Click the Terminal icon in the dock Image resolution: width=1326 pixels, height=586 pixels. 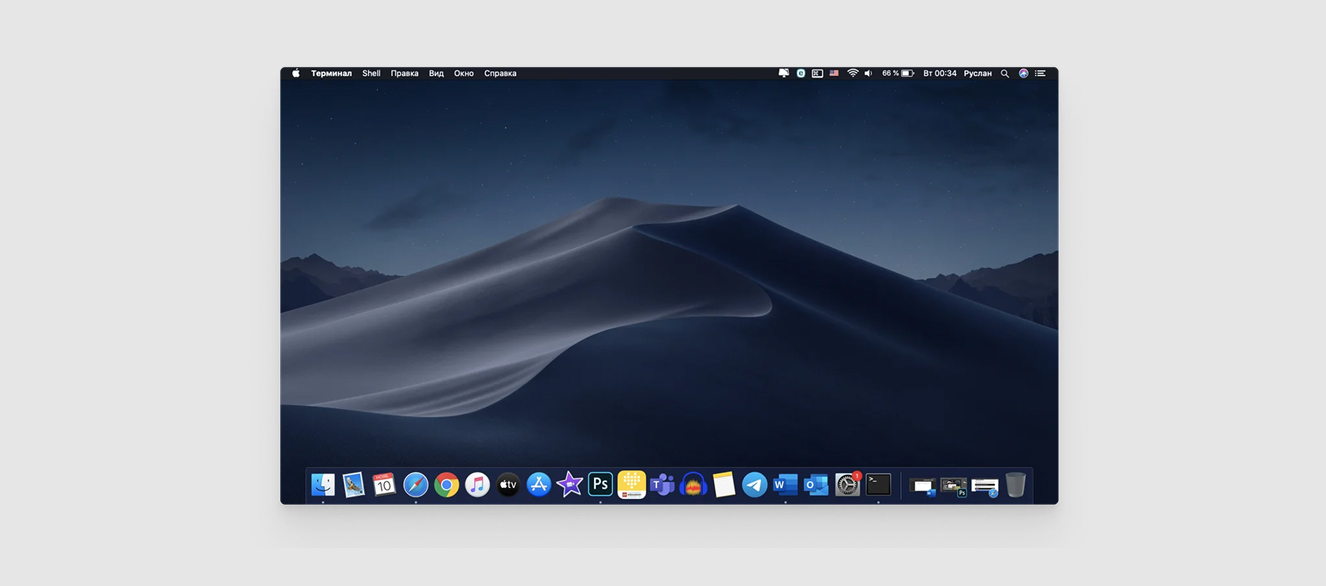point(878,485)
